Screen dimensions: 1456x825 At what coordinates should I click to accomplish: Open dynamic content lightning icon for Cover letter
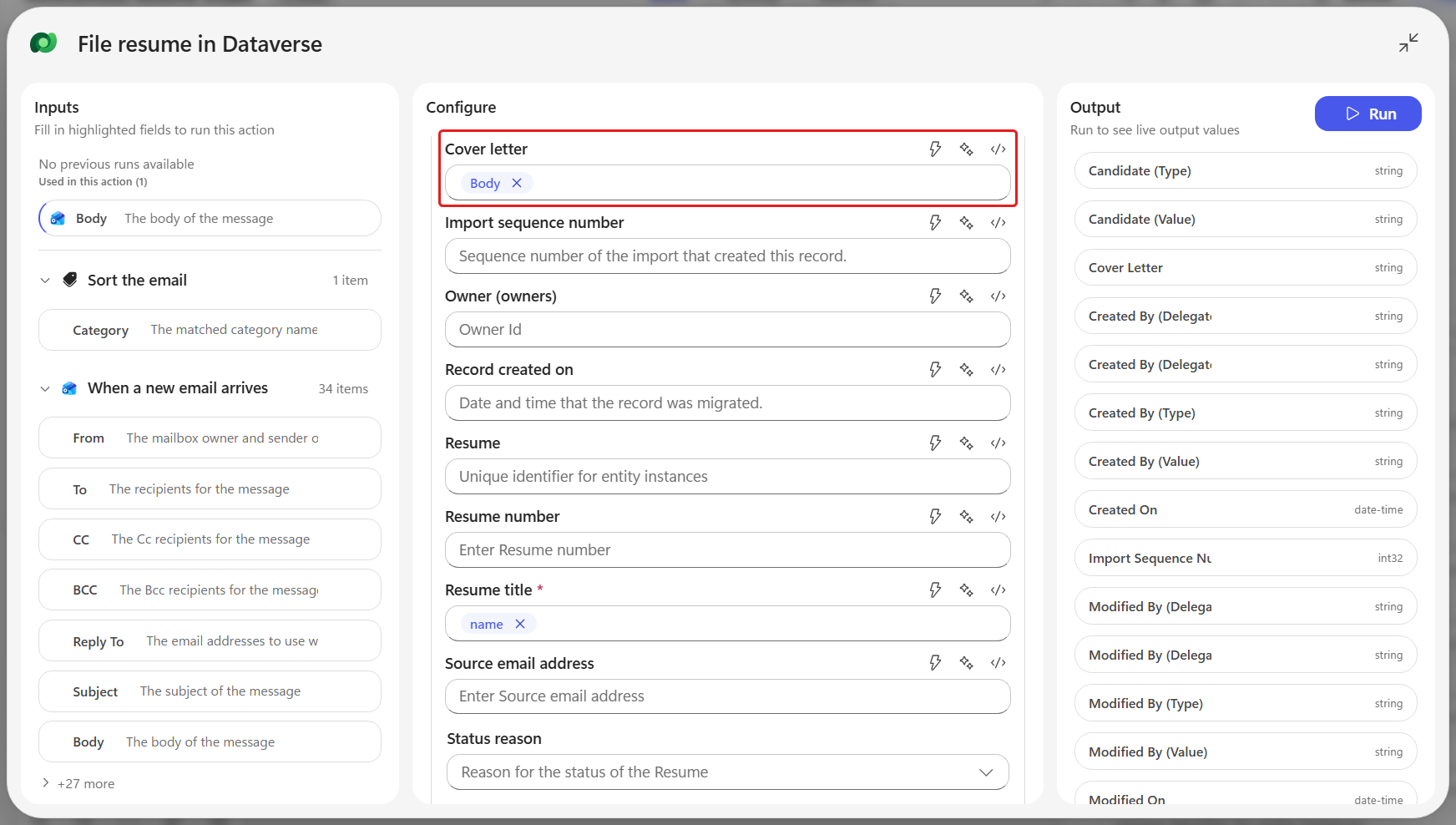(x=935, y=149)
